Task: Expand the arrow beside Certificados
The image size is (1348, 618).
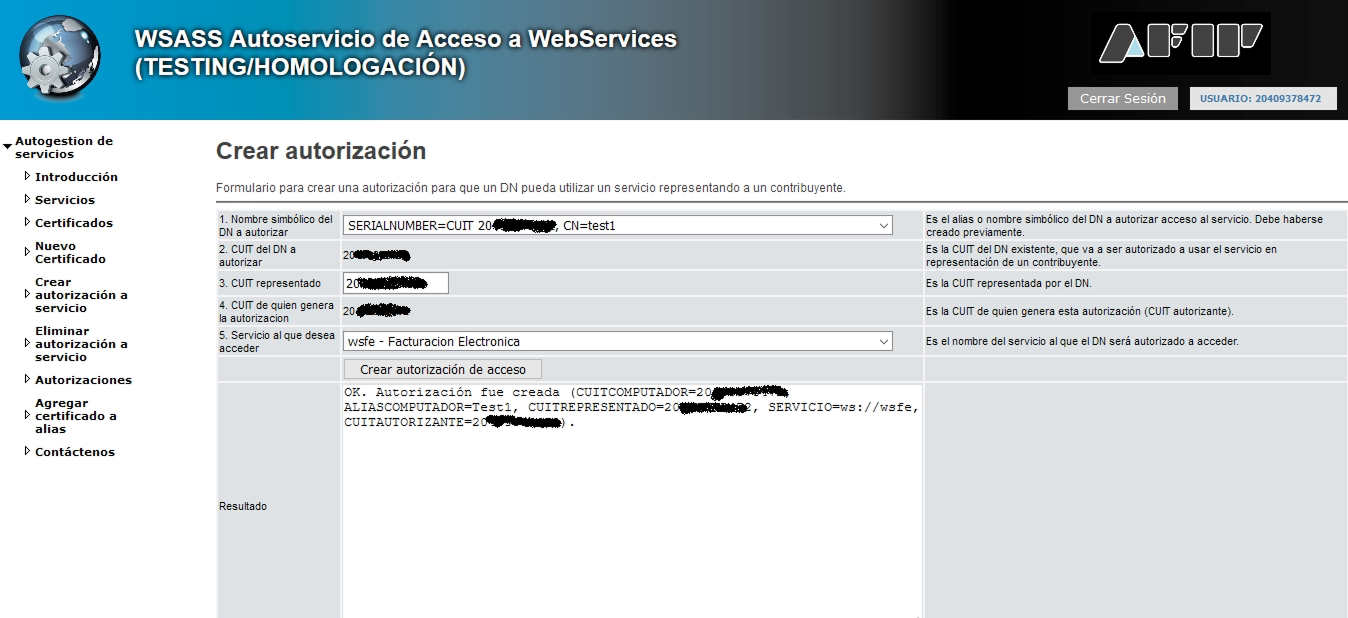Action: [27, 223]
